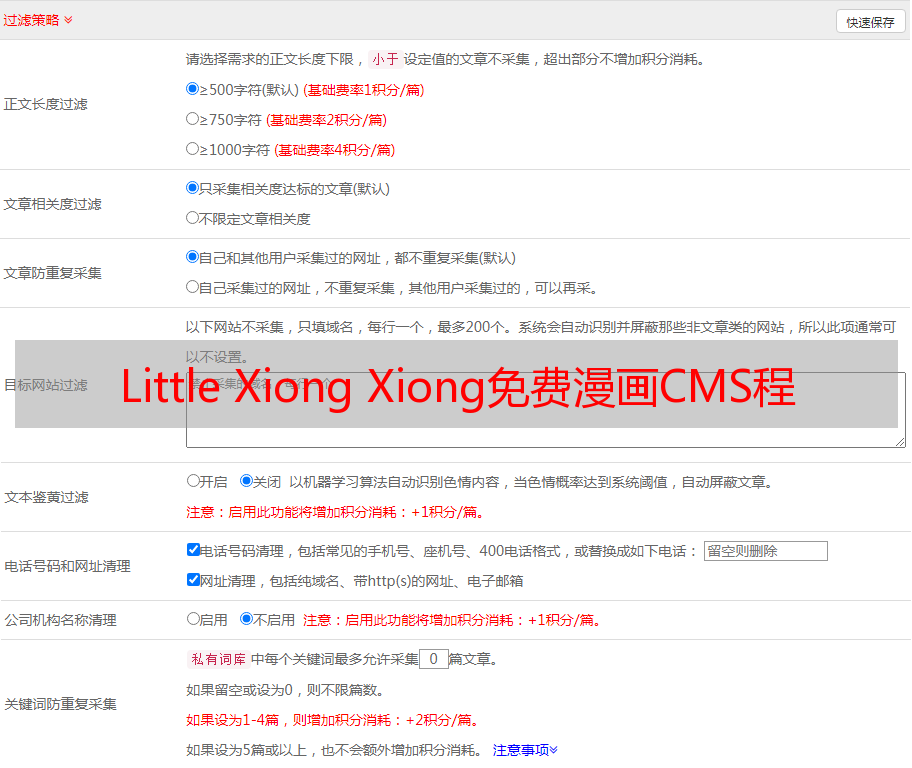The height and width of the screenshot is (768, 912).
Task: Click the 快速保存 button
Action: coord(870,22)
